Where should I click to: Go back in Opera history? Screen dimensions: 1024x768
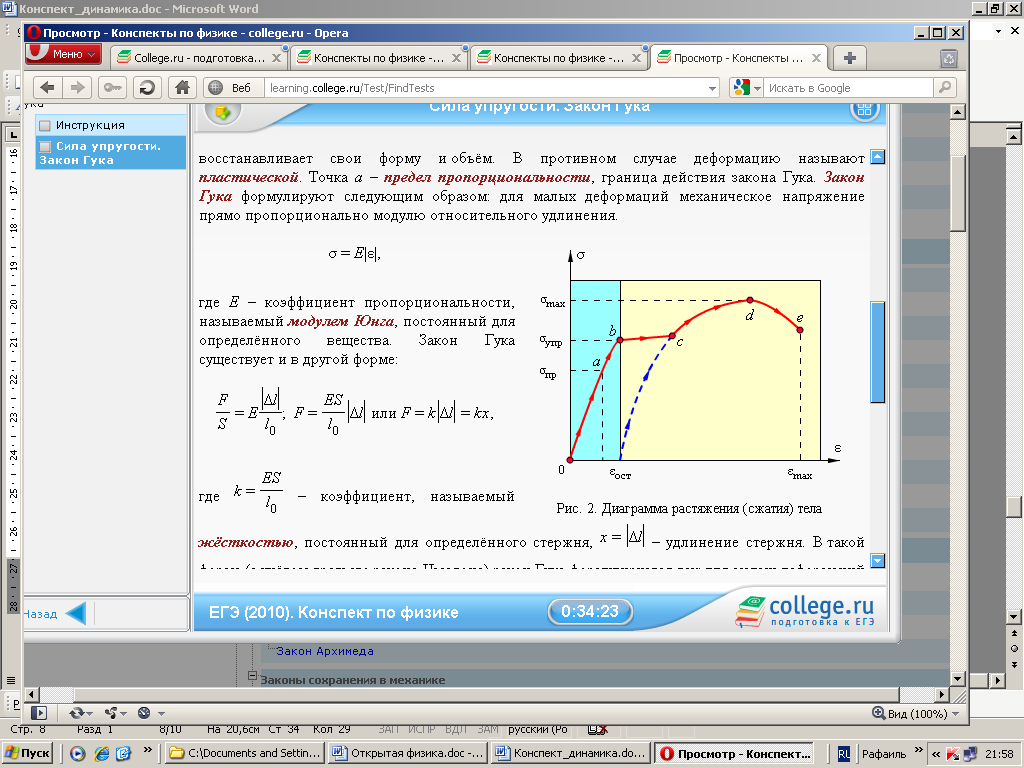tap(48, 88)
